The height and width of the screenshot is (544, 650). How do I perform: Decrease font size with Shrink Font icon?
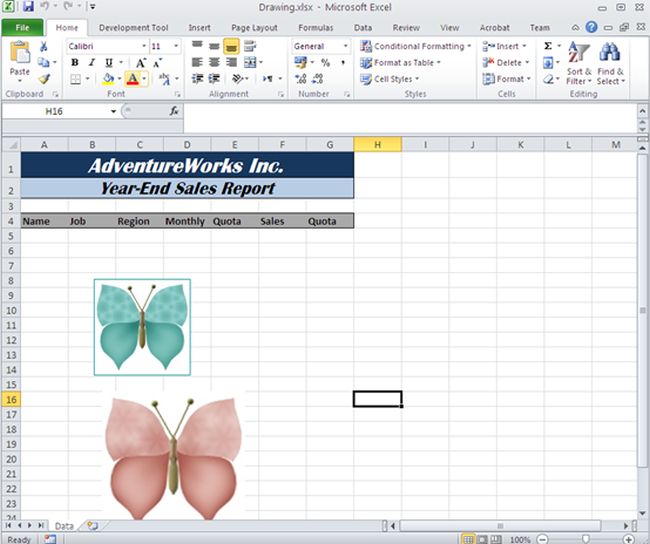[158, 63]
